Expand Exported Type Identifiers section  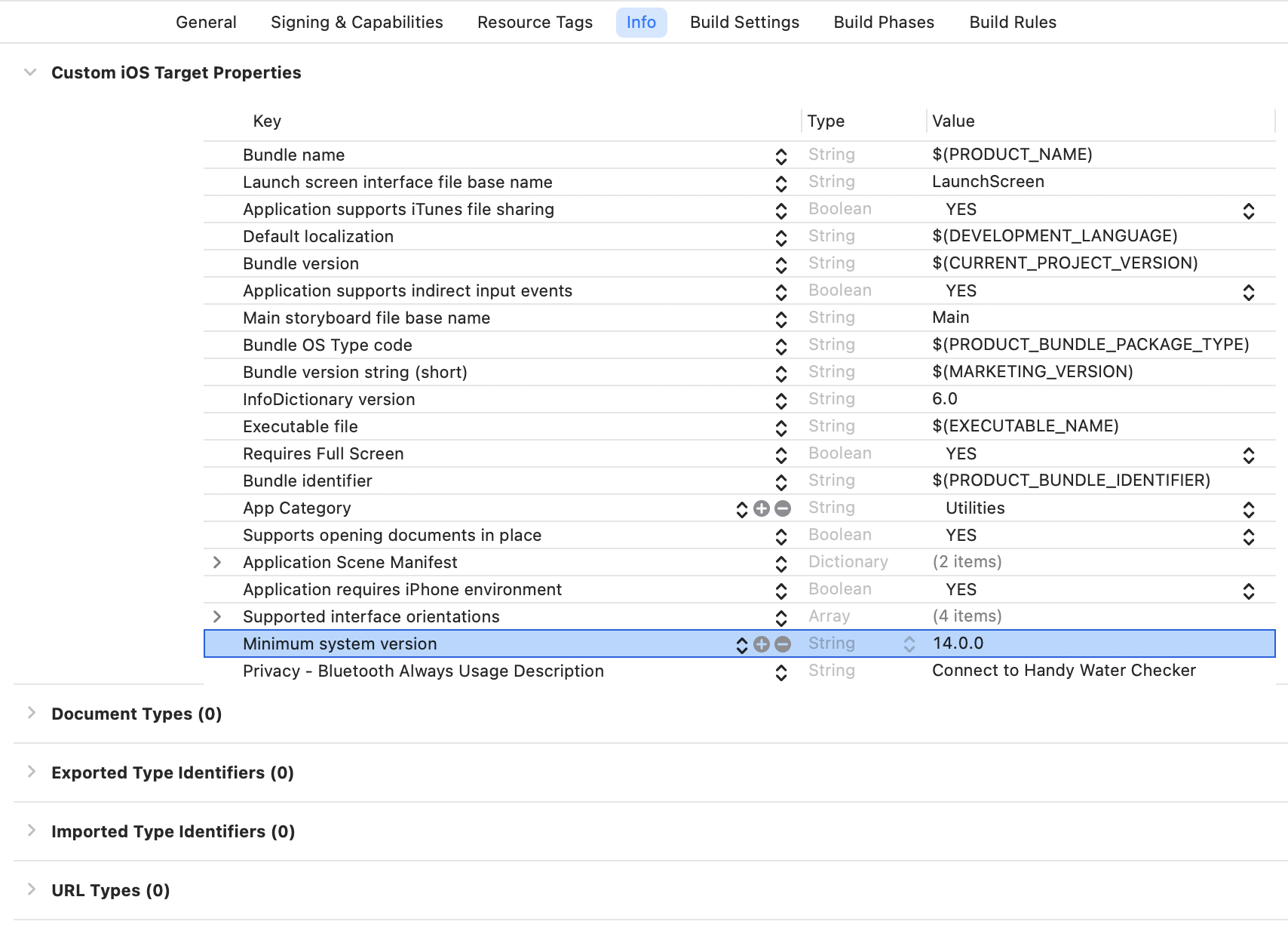pos(32,772)
